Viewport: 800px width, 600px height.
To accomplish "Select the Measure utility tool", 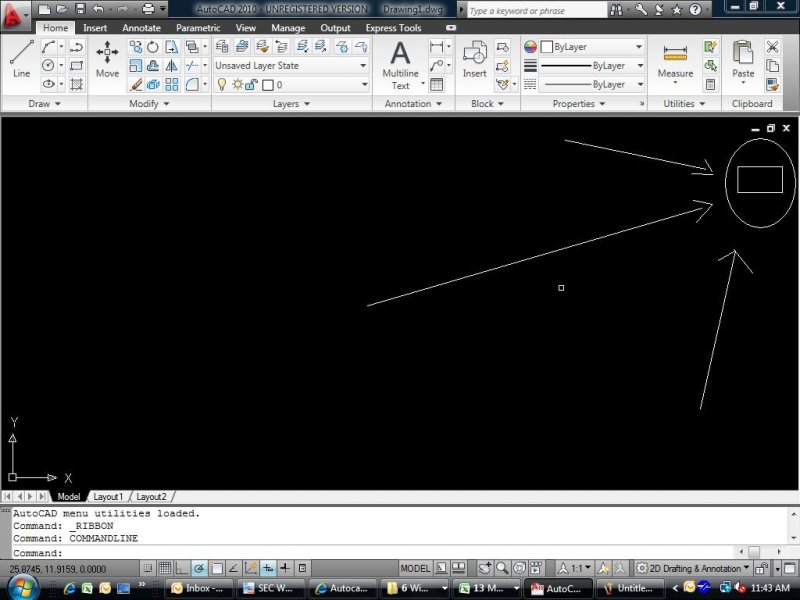I will coord(675,62).
